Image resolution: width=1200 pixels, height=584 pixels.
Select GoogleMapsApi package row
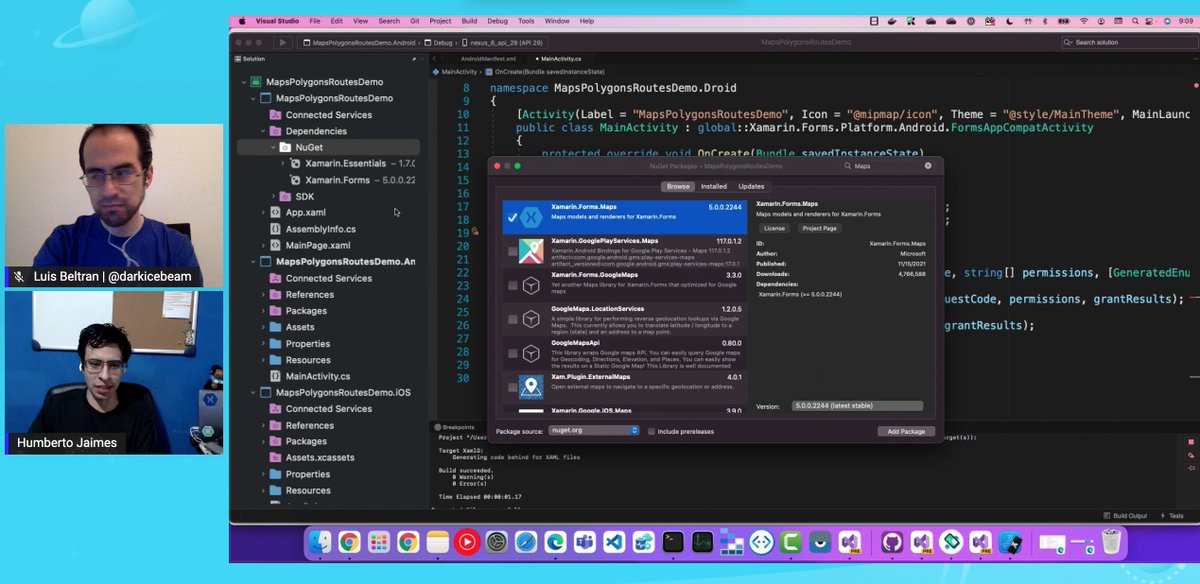[625, 353]
